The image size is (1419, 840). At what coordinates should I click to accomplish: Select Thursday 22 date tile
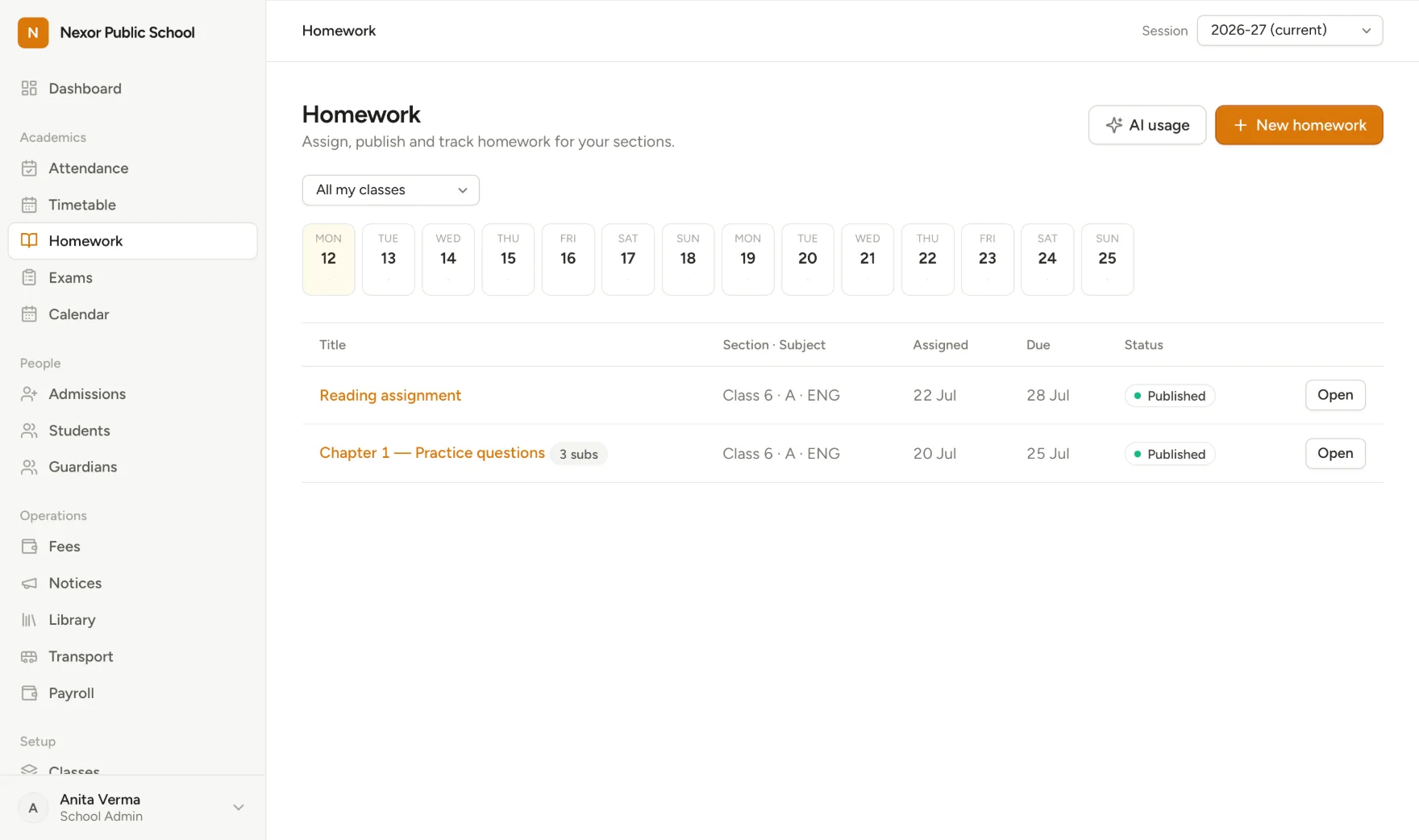point(927,260)
